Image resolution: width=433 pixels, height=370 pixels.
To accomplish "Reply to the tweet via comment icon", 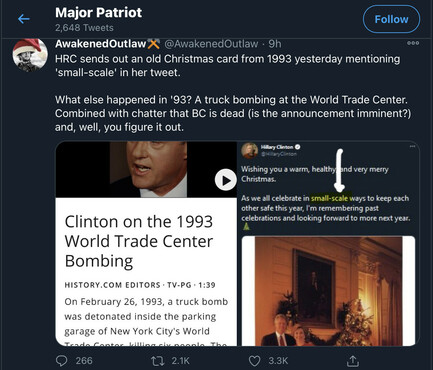I will click(x=61, y=361).
